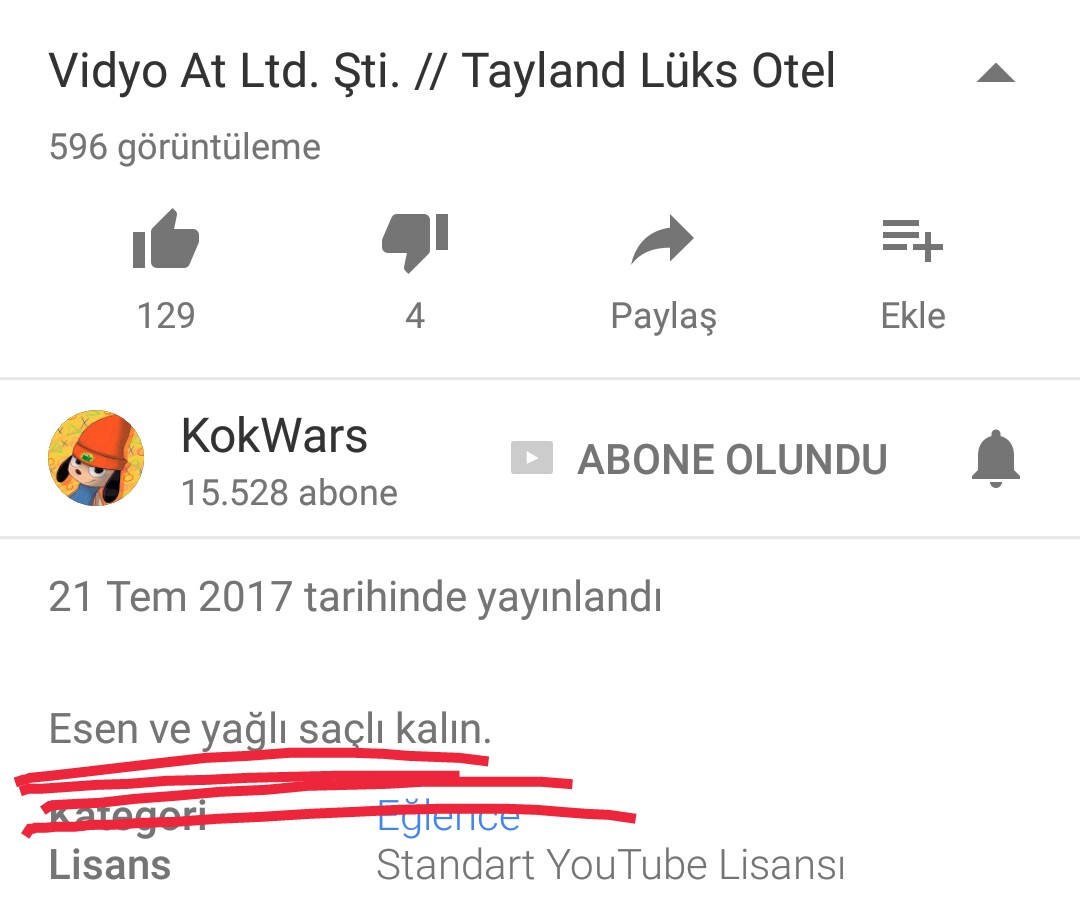Tap the 596 görüntüleme view count
Image resolution: width=1080 pixels, height=921 pixels.
[x=185, y=147]
